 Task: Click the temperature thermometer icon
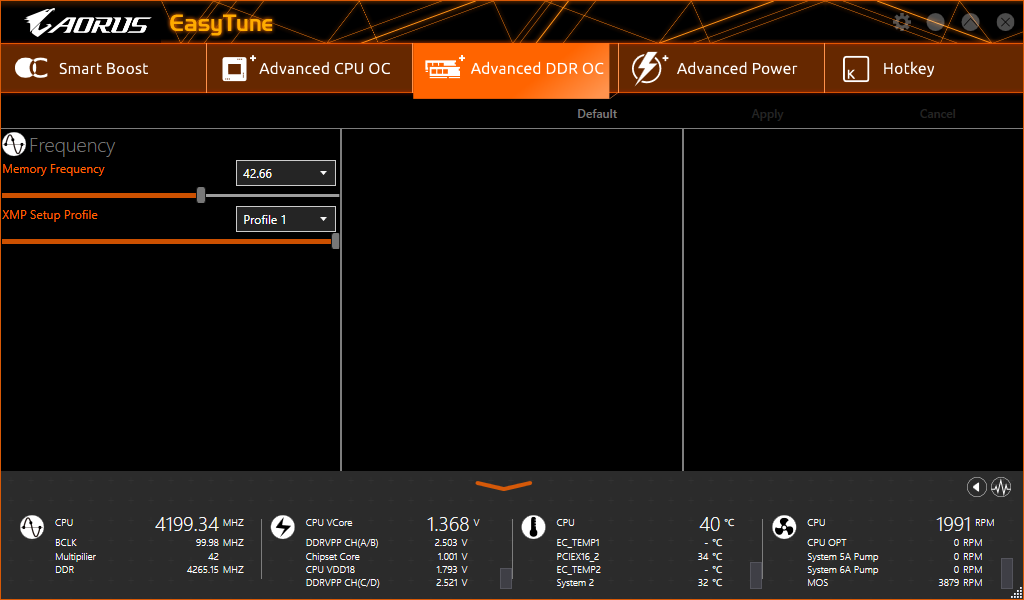click(x=533, y=527)
